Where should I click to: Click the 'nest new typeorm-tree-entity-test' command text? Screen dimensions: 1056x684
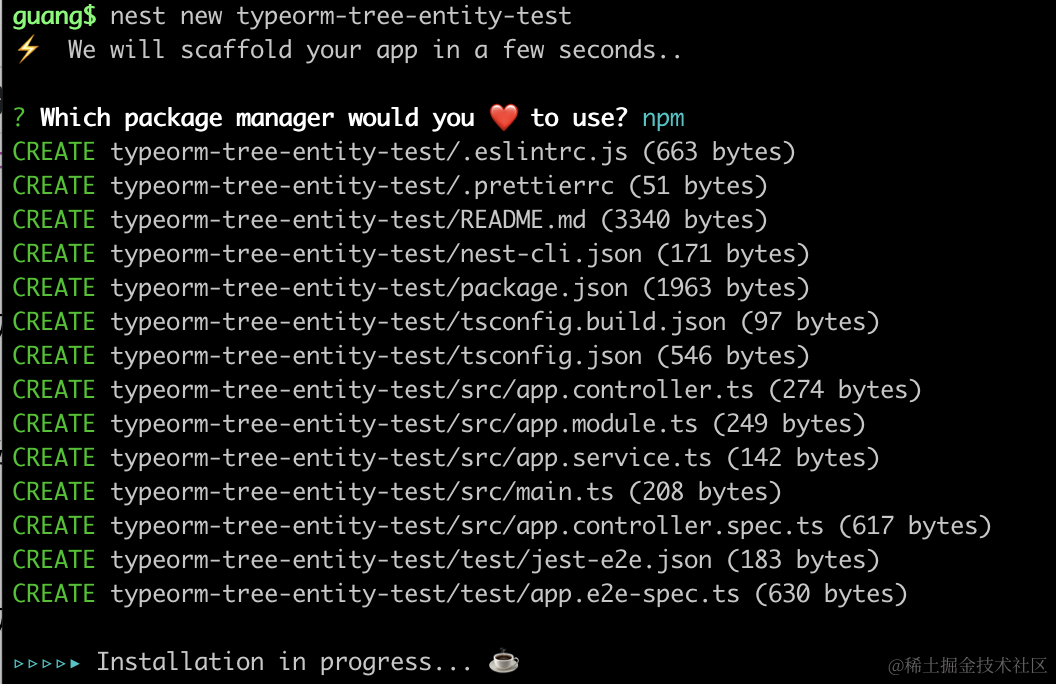point(340,16)
